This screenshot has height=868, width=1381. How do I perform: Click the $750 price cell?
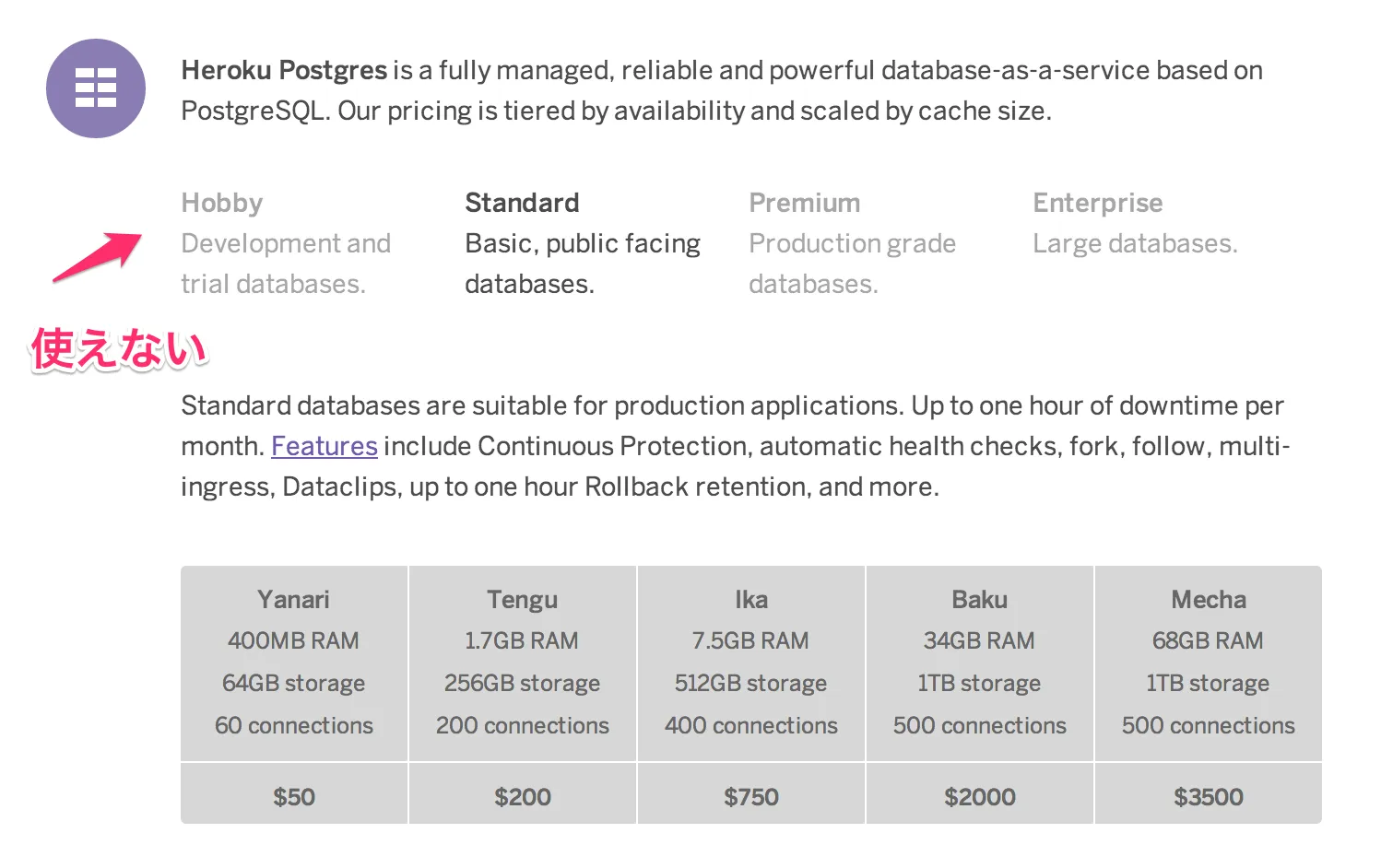click(750, 794)
